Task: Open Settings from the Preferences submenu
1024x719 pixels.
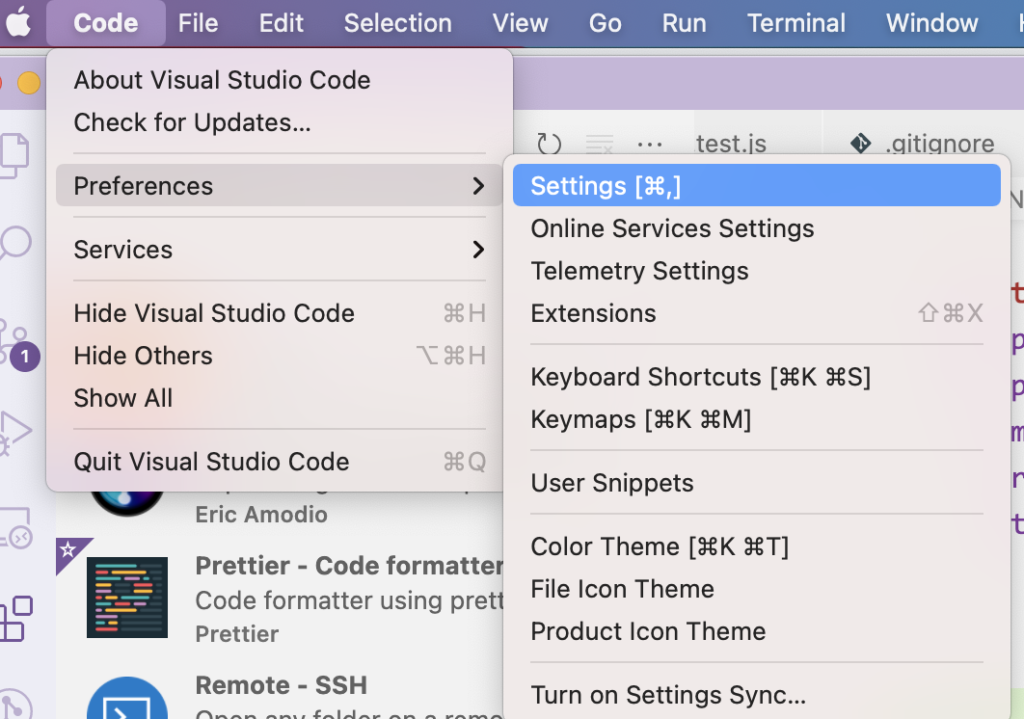Action: click(x=756, y=186)
